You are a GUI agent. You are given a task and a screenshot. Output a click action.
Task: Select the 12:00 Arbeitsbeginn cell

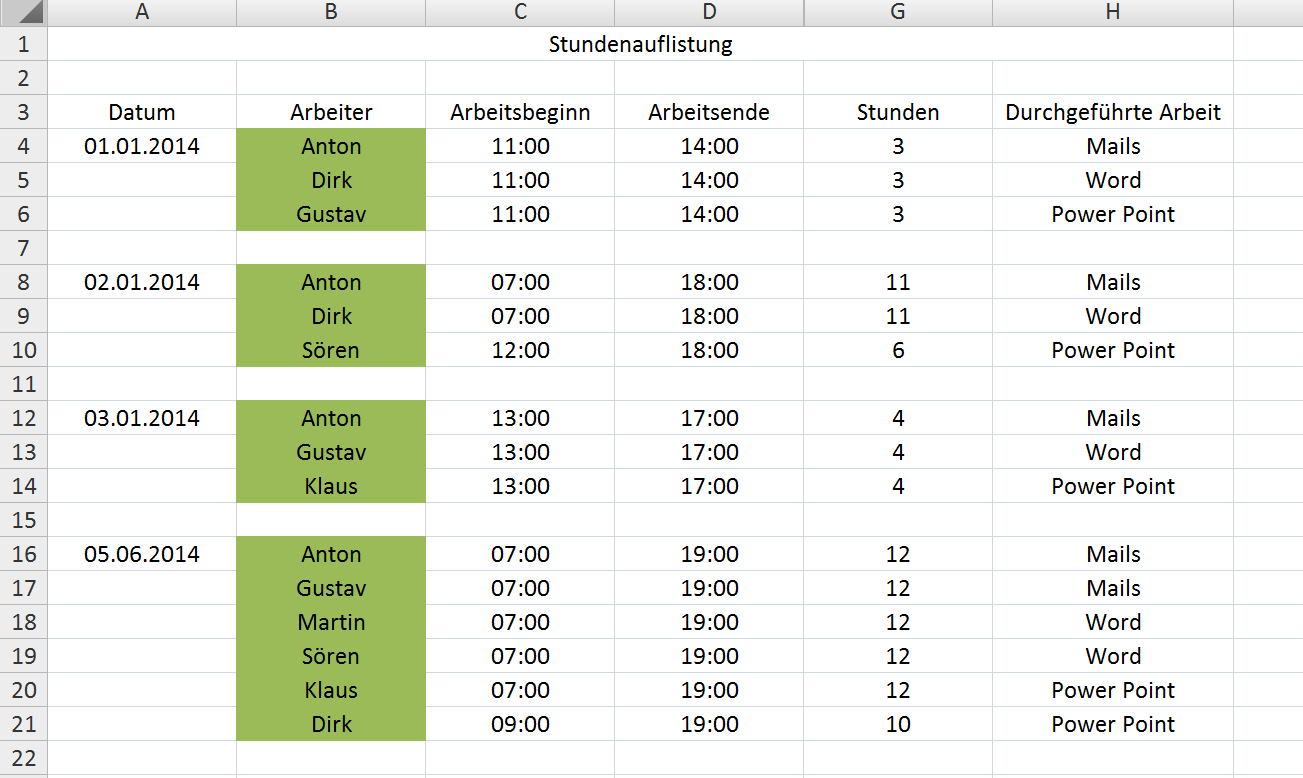(x=520, y=350)
